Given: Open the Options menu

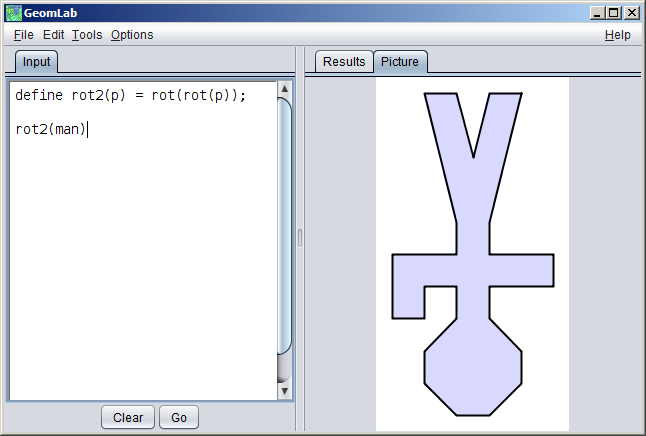Looking at the screenshot, I should tap(132, 35).
